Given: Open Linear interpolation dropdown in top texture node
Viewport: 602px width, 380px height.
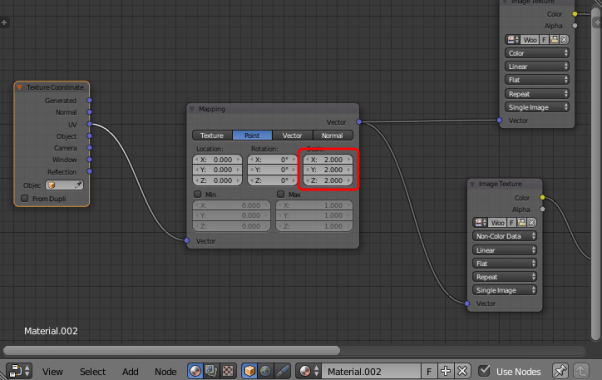Looking at the screenshot, I should [x=537, y=66].
